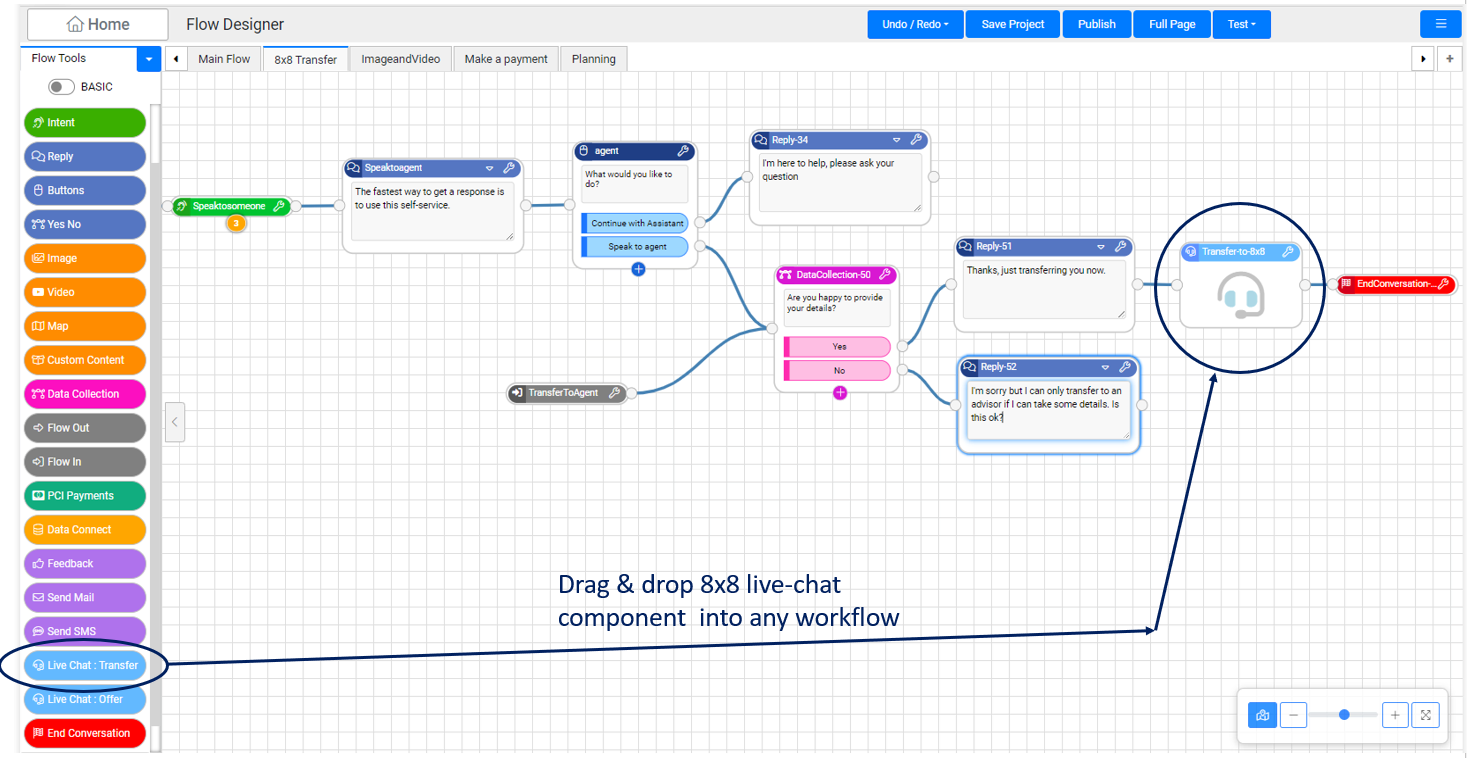Viewport: 1467px width, 758px height.
Task: Switch to the Make a payment tab
Action: click(505, 59)
